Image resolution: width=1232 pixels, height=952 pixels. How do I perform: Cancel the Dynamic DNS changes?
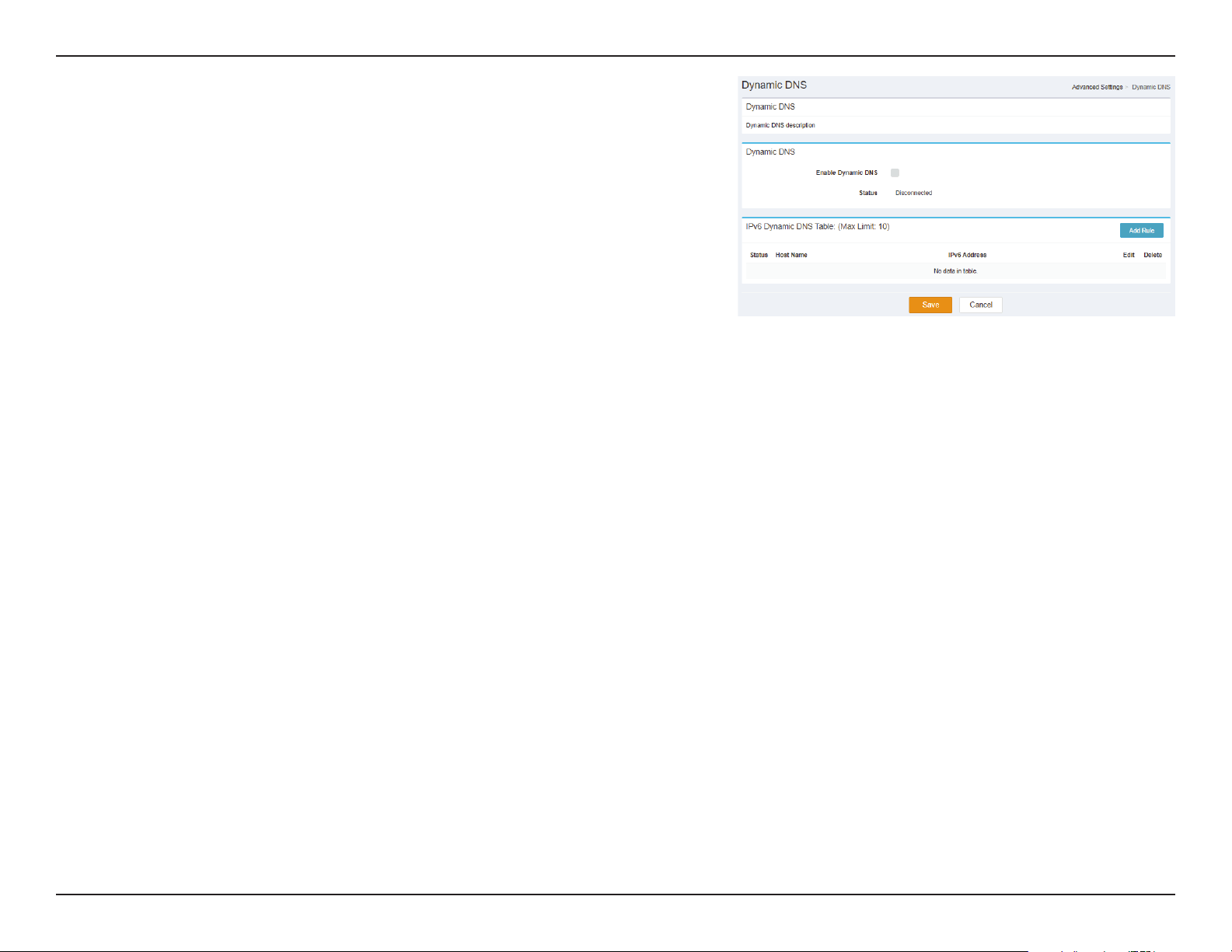pos(981,305)
